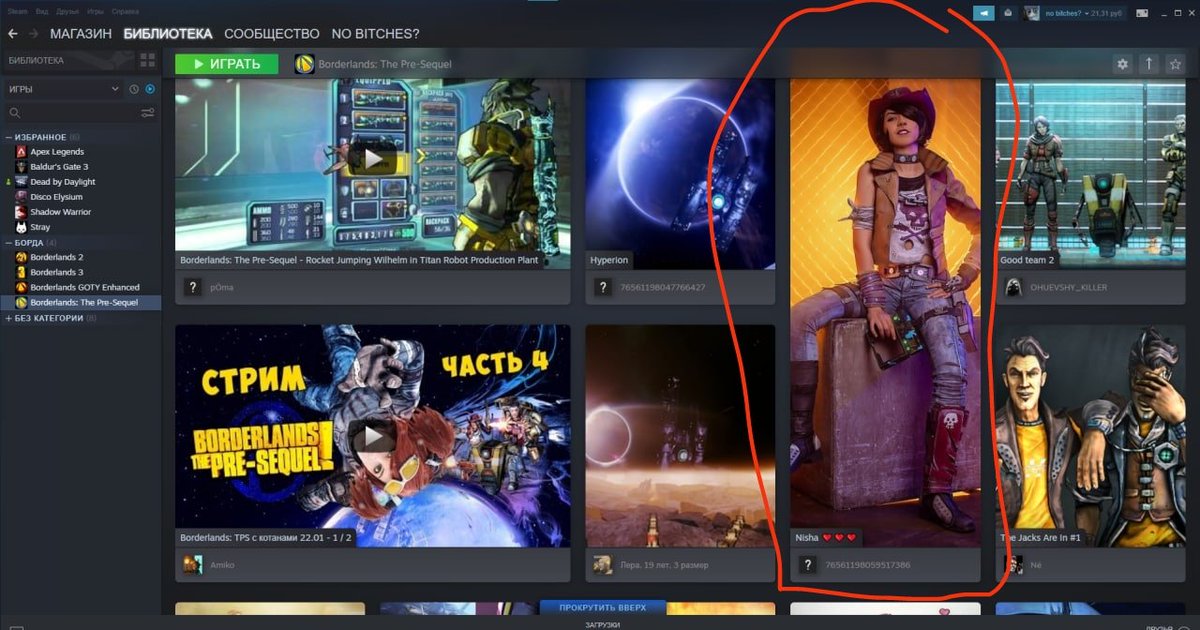Click the Play (ИГРАТЬ) button

coord(227,64)
